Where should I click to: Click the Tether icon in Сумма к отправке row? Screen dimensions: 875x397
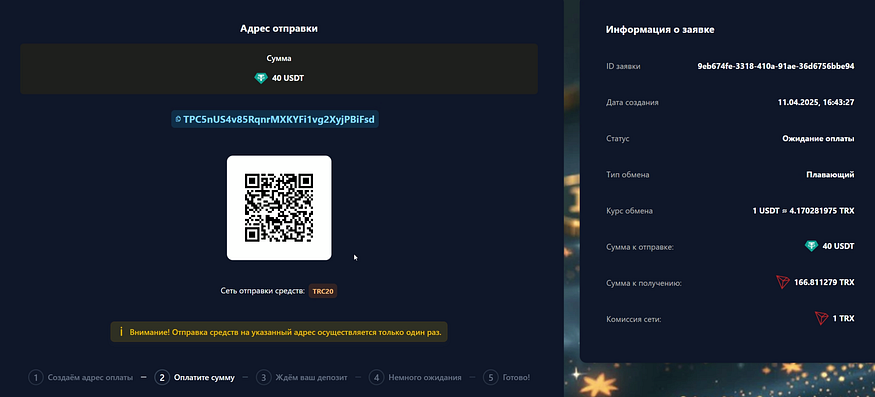coord(811,246)
